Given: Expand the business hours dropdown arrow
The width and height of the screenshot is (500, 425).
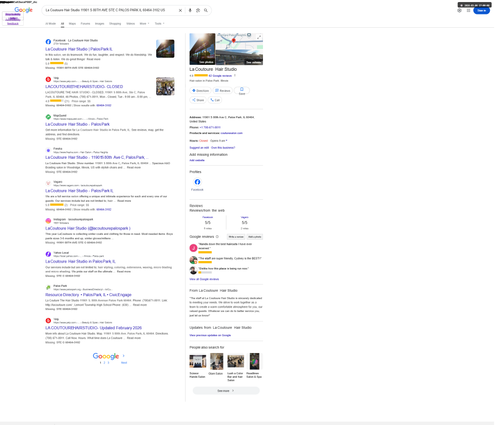Looking at the screenshot, I should click(x=227, y=141).
